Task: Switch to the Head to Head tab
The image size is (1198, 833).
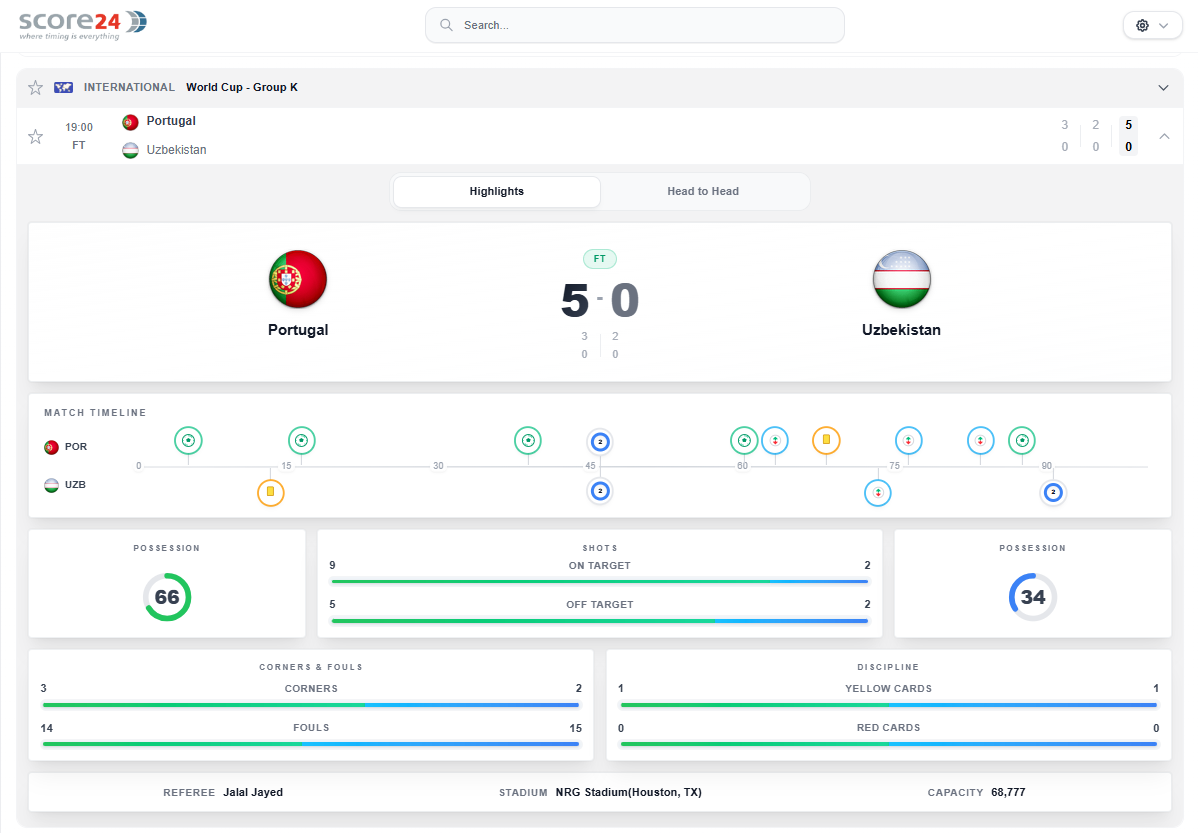Action: (x=703, y=191)
